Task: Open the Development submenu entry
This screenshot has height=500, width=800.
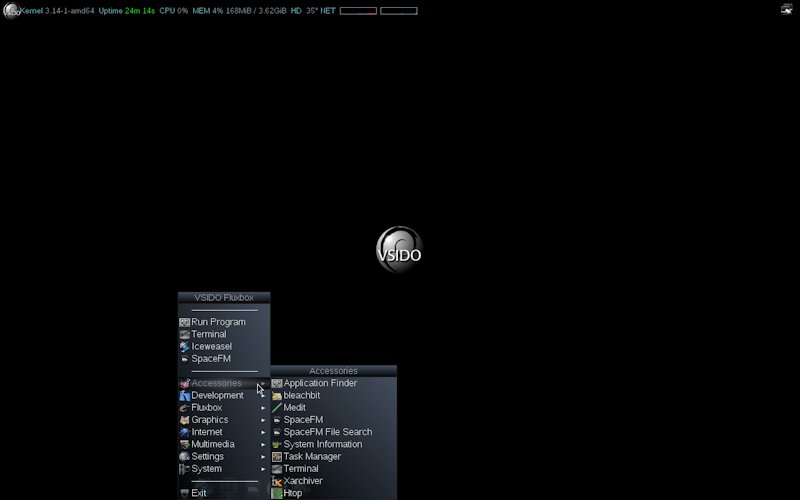Action: tap(223, 395)
